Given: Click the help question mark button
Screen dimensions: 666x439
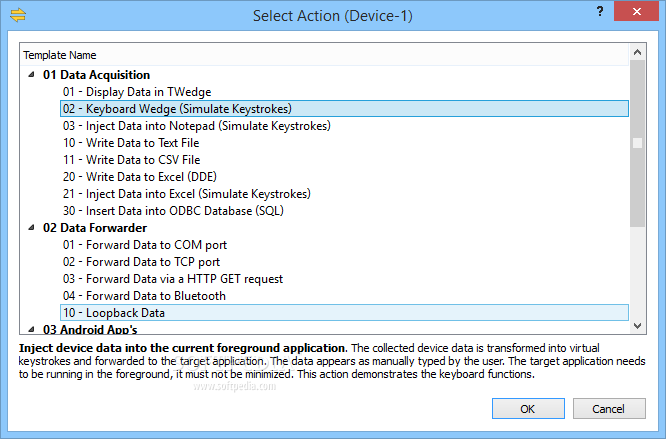Looking at the screenshot, I should pos(599,11).
